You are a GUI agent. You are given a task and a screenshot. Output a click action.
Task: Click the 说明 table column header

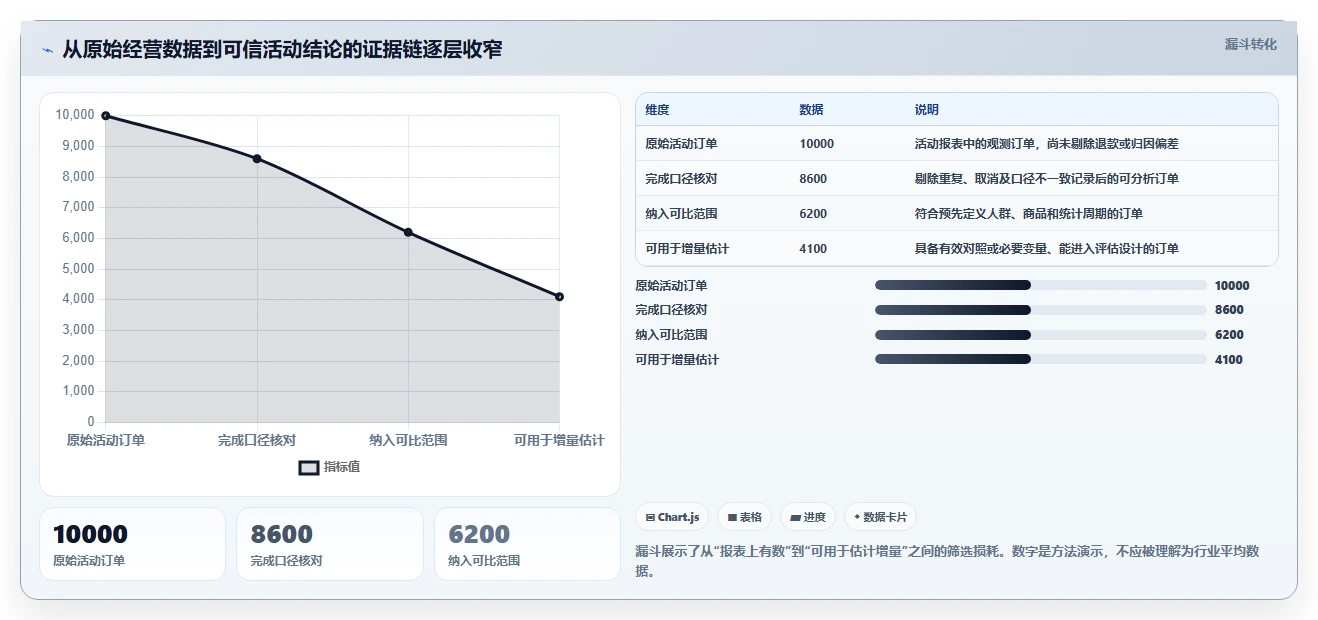point(926,110)
